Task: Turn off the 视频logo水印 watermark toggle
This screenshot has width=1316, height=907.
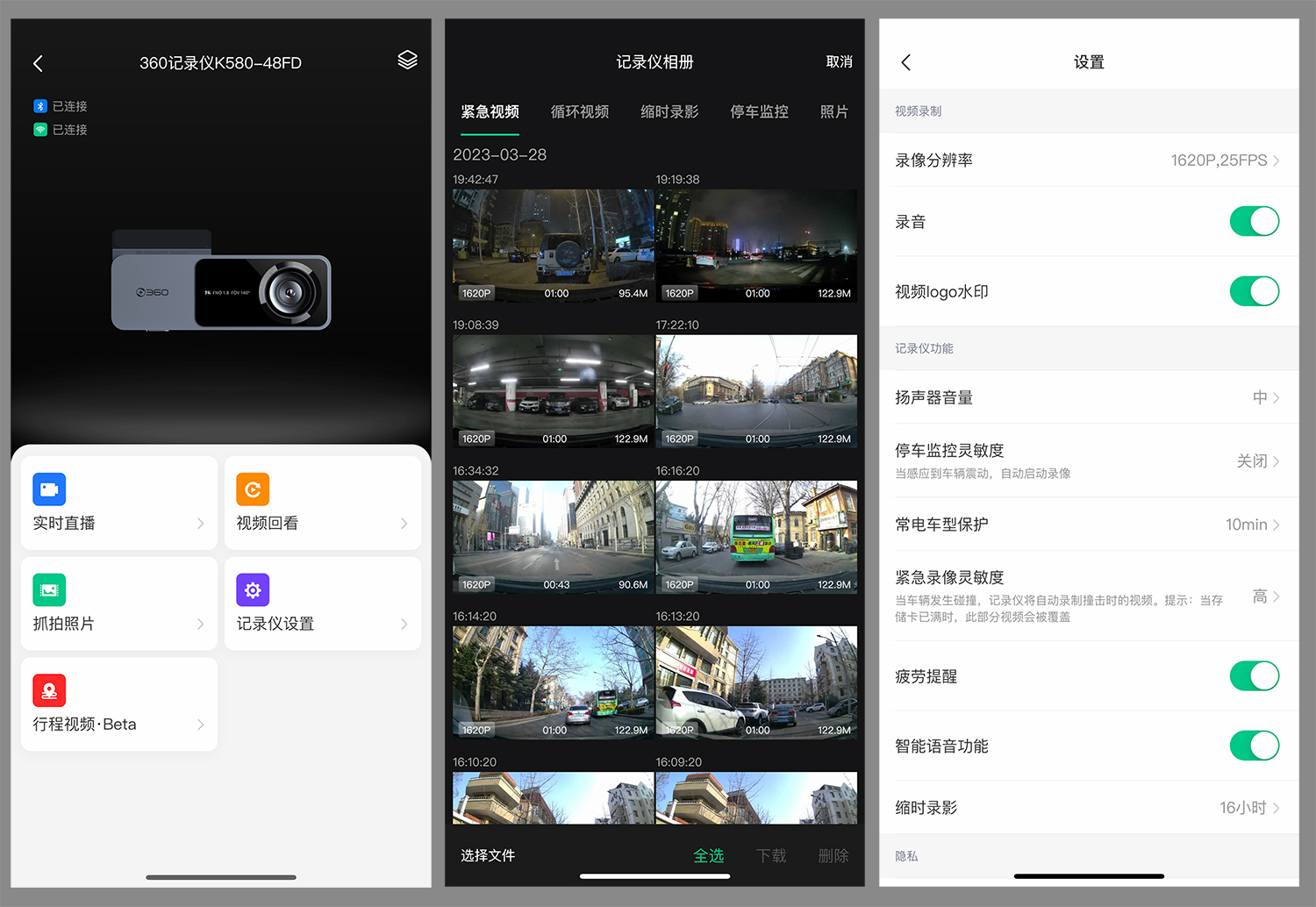Action: 1255,291
